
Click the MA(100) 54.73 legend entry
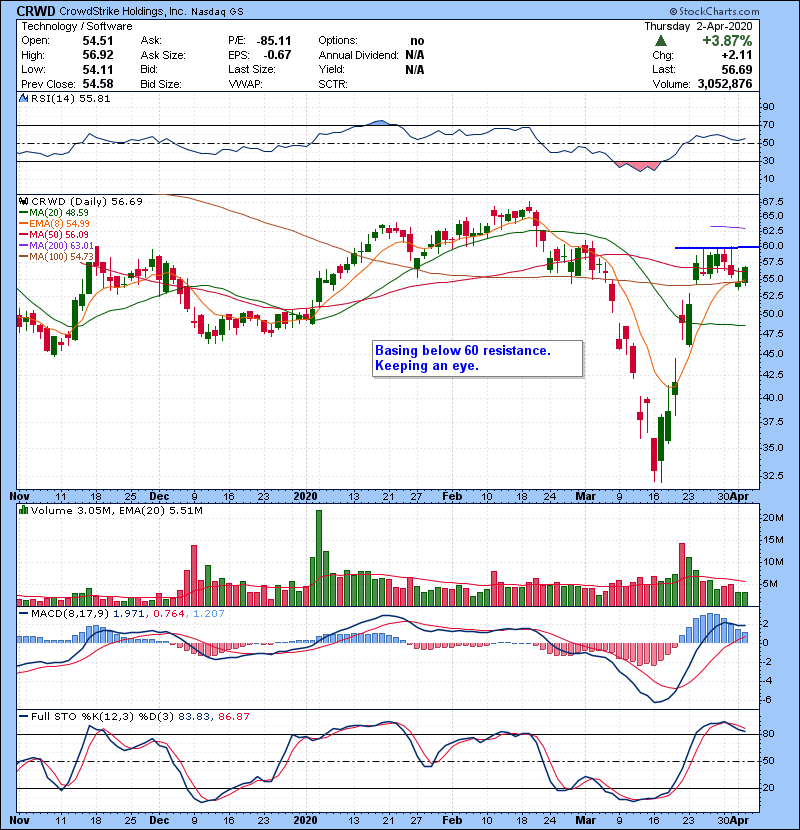pyautogui.click(x=56, y=257)
